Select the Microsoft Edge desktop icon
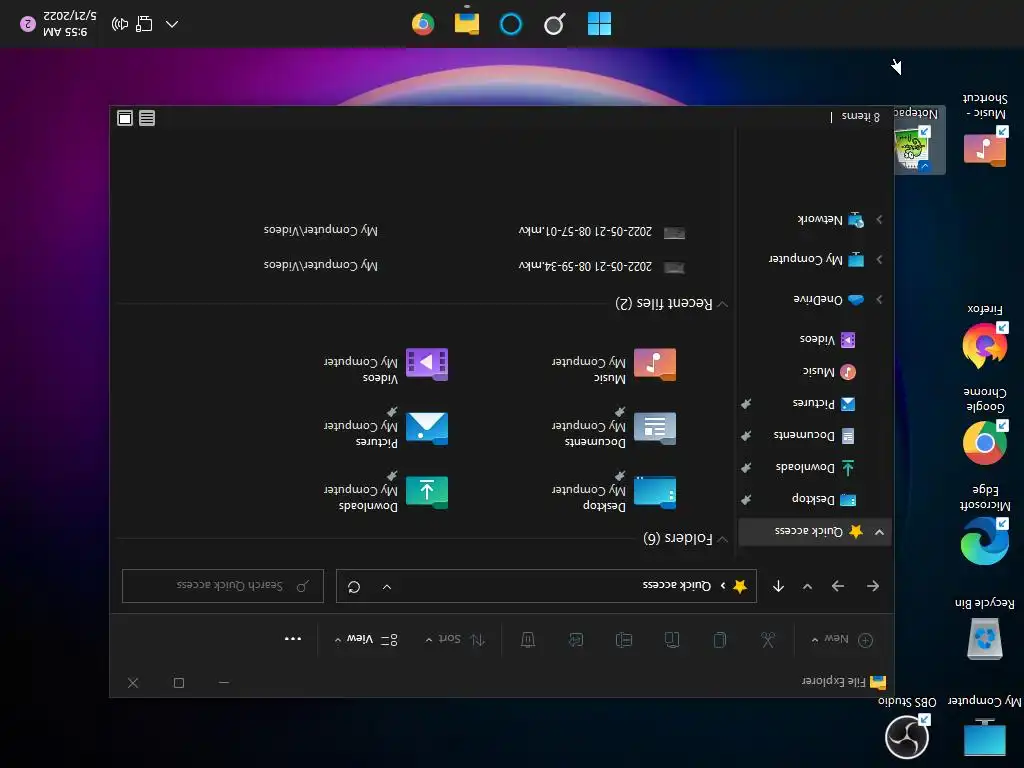Screen dimensions: 1024x768 tap(985, 525)
